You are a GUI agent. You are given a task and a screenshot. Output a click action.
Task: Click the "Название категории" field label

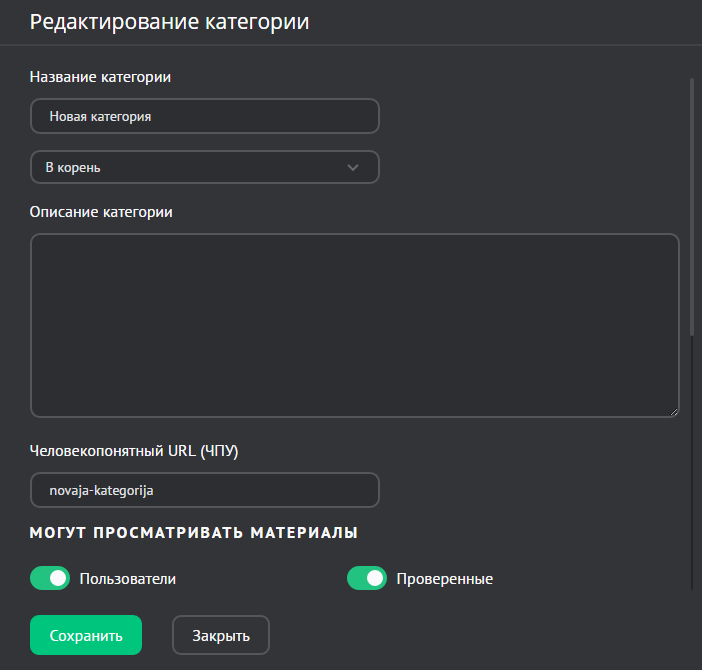point(100,76)
